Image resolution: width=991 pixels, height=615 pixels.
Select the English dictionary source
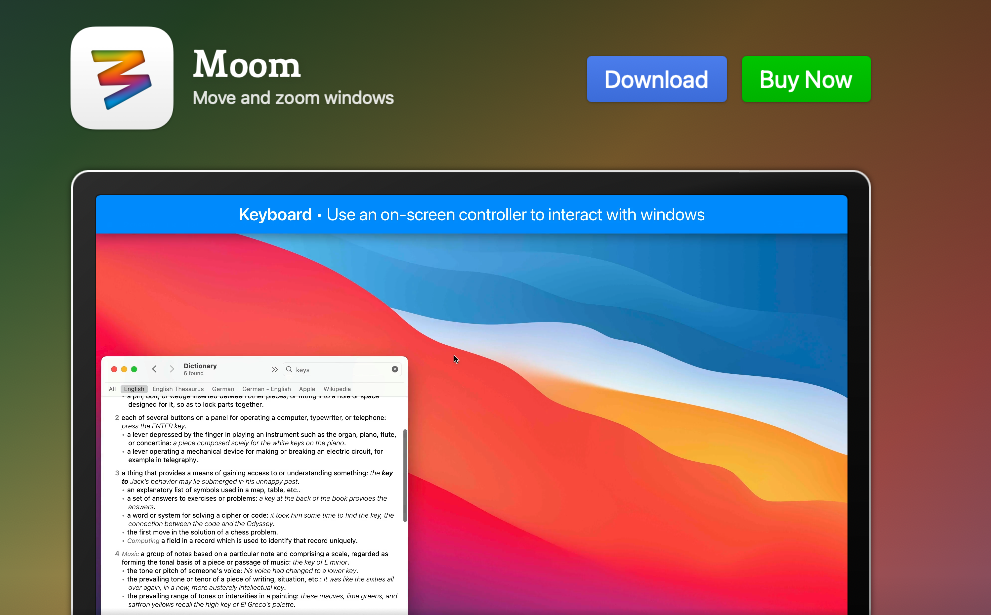[x=132, y=387]
